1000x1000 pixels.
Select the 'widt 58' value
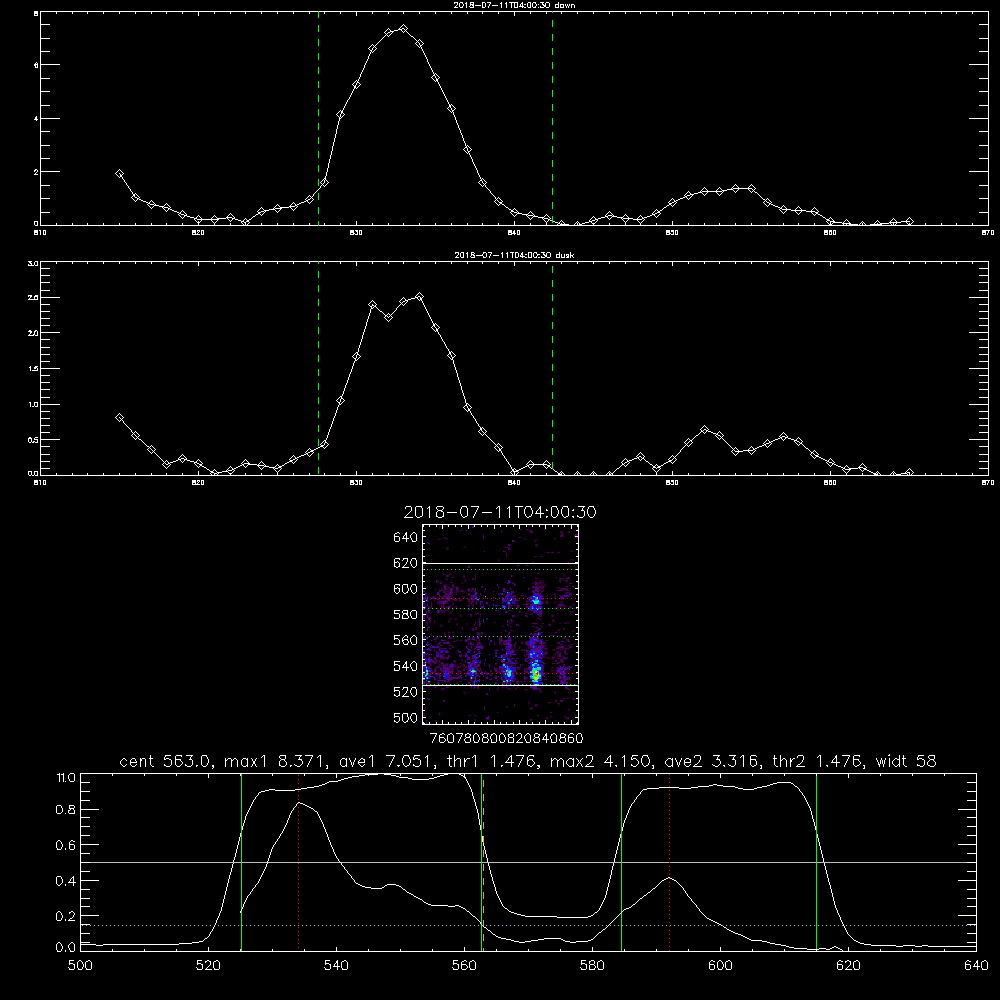tap(906, 761)
